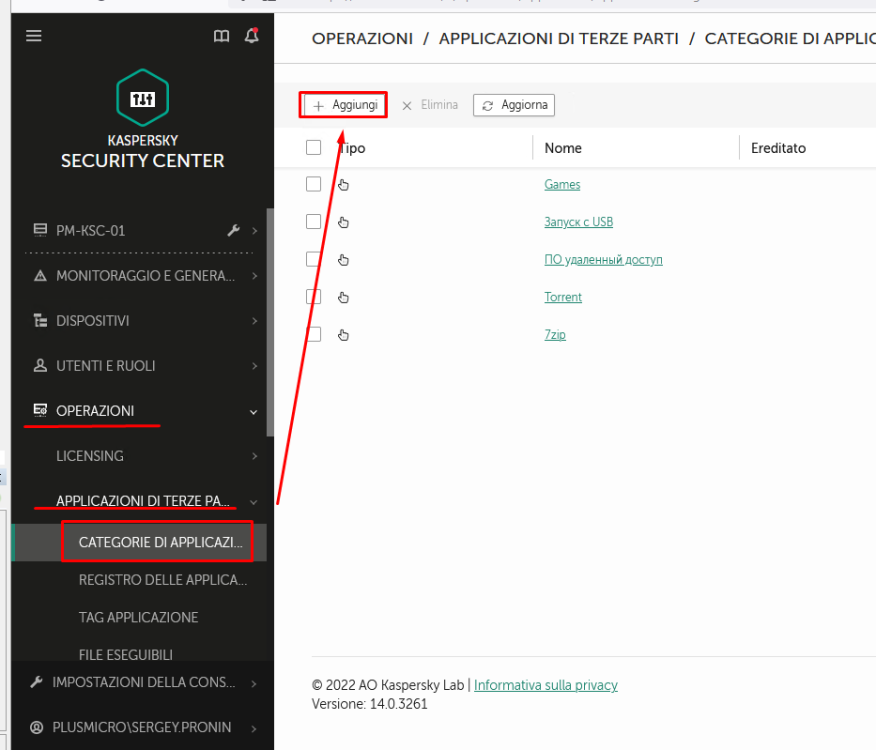The height and width of the screenshot is (750, 876).
Task: Open ПО удаленный доступ category link
Action: pos(603,259)
